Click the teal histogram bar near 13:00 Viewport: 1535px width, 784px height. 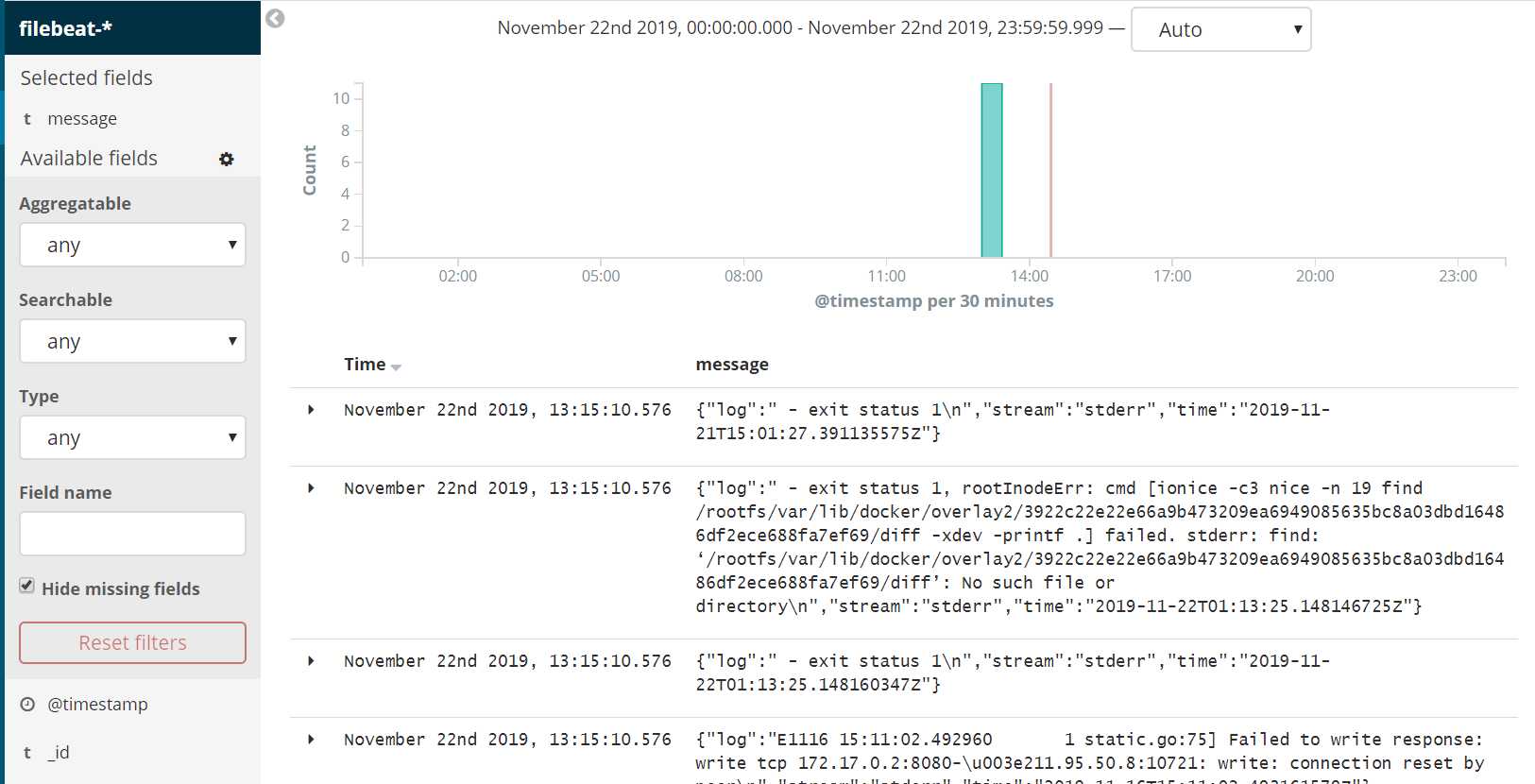pyautogui.click(x=992, y=170)
